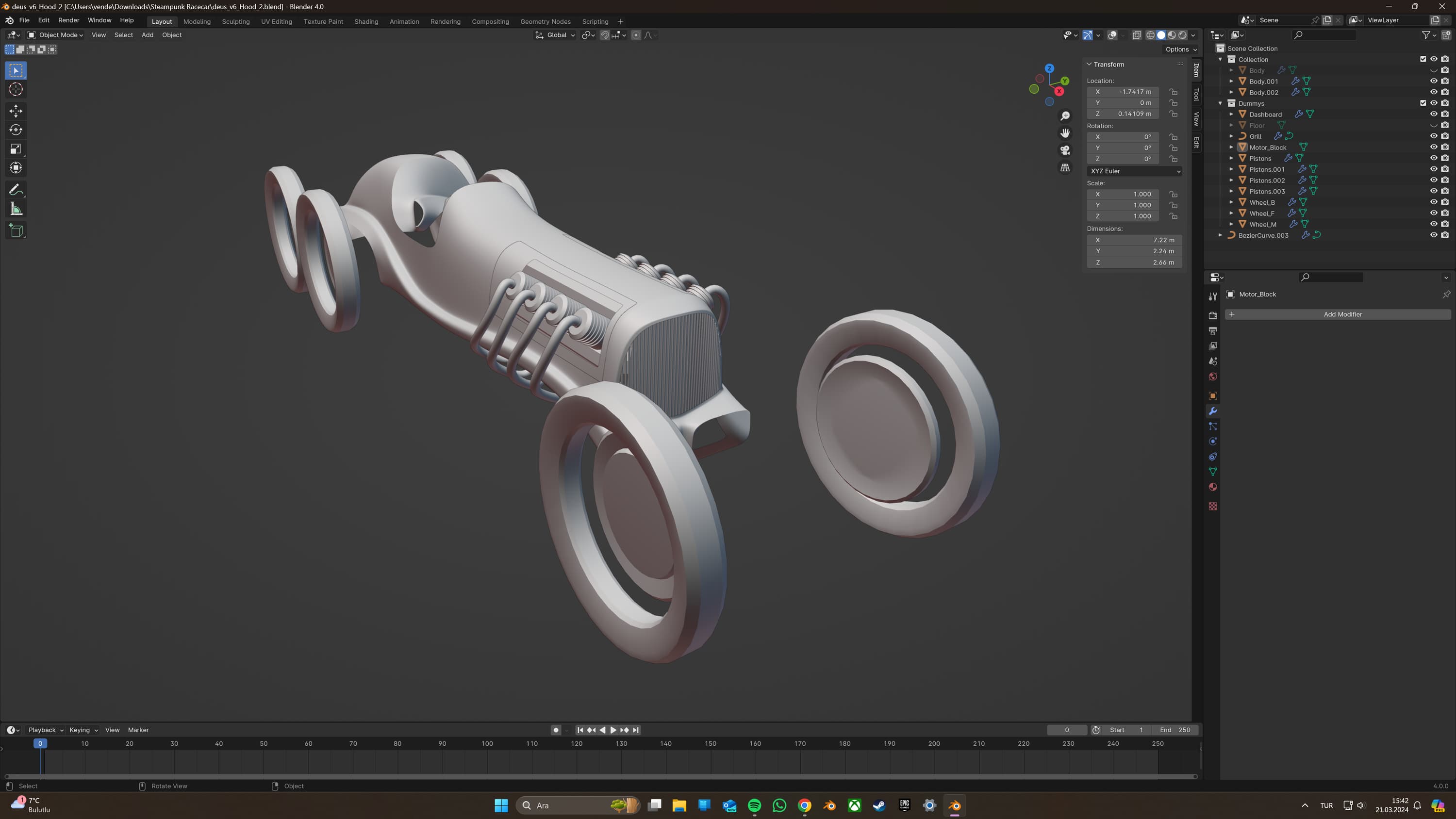Uncheck the Dummys collection exclude checkbox
This screenshot has width=1456, height=819.
(1423, 103)
